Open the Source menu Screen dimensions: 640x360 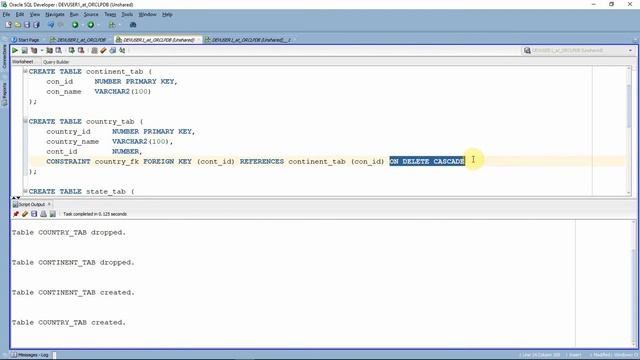pyautogui.click(x=91, y=14)
